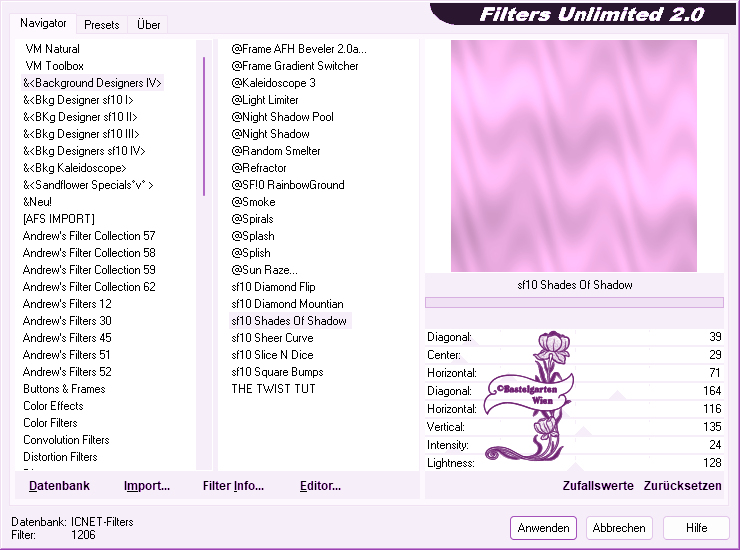Select &<Bkg Designer sf10 I> category
This screenshot has height=550, width=740.
point(78,100)
